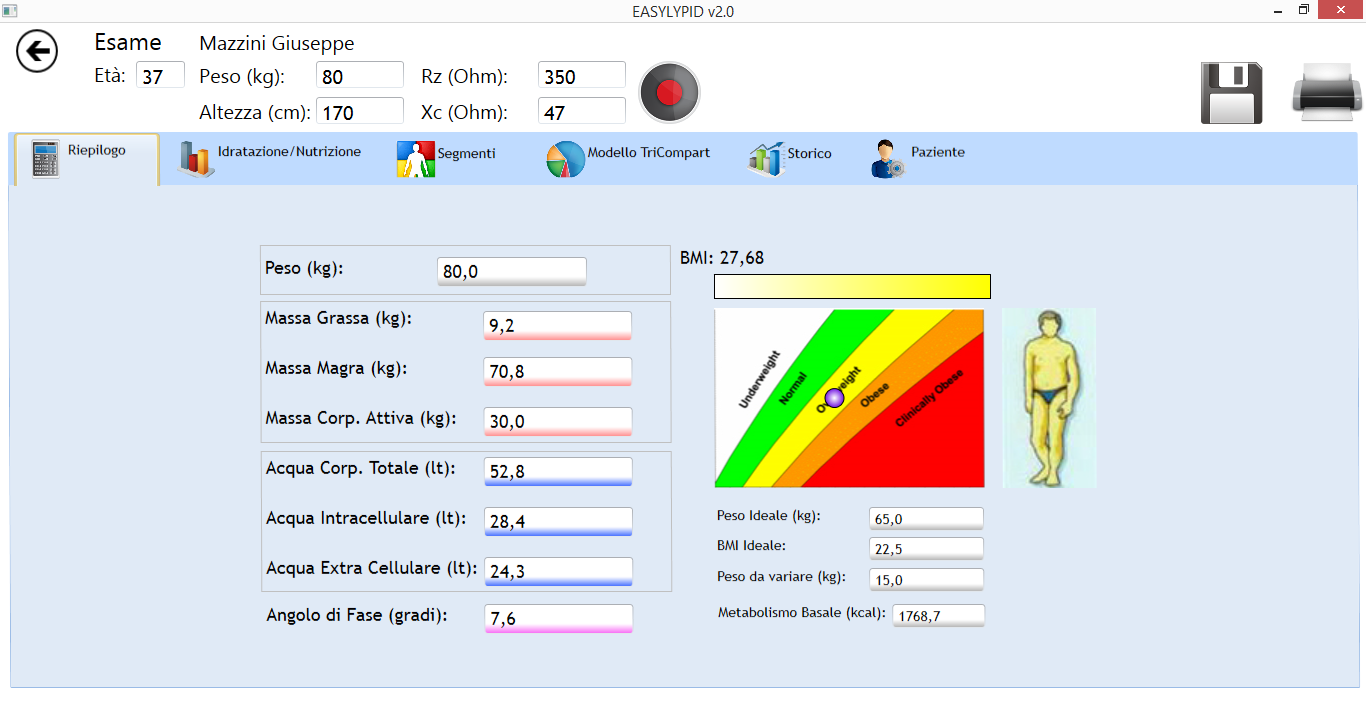Click the Acqua Corp. Totale value field
This screenshot has width=1366, height=728.
pos(558,471)
